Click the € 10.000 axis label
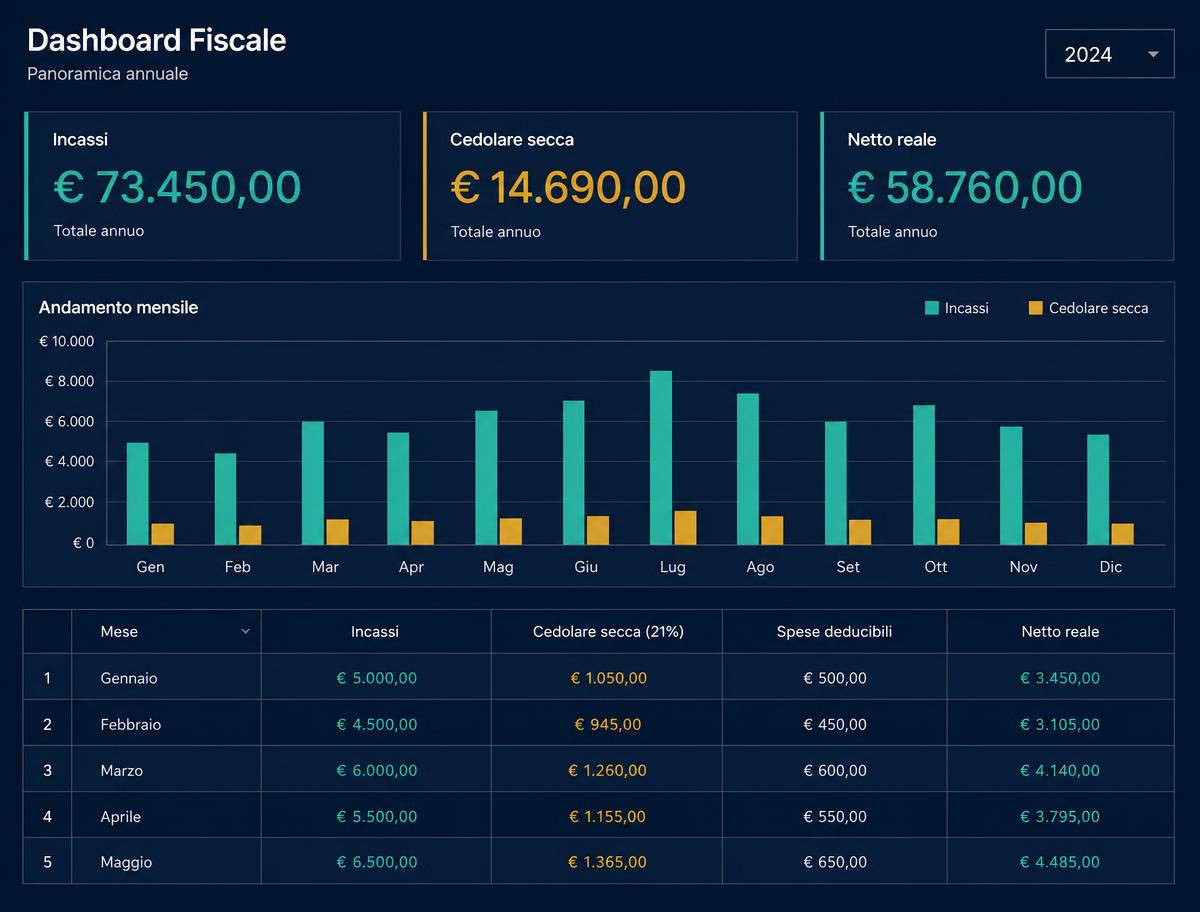Image resolution: width=1200 pixels, height=912 pixels. (66, 342)
